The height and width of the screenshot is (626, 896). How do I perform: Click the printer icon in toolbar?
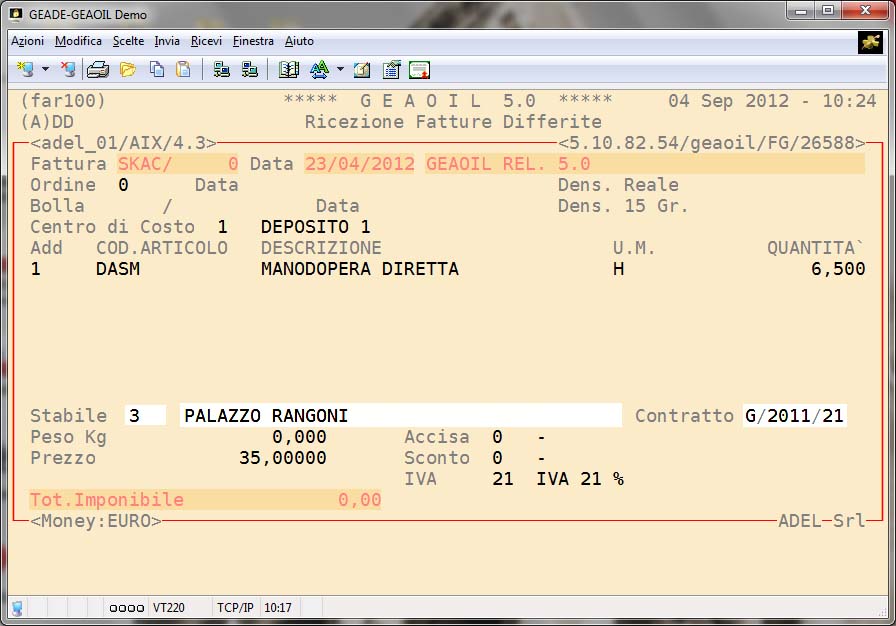[98, 69]
